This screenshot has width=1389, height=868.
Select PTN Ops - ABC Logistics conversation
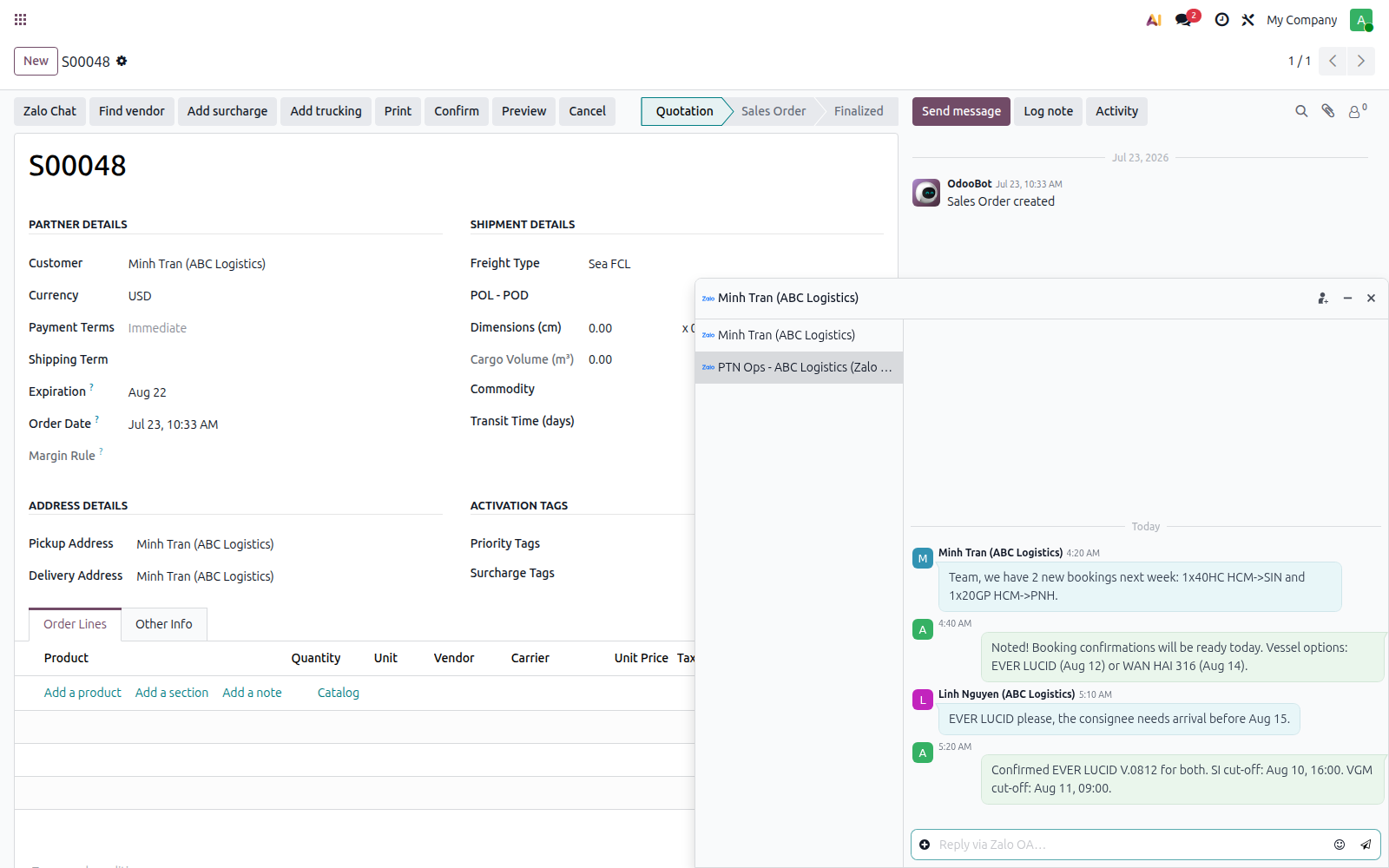click(x=799, y=367)
